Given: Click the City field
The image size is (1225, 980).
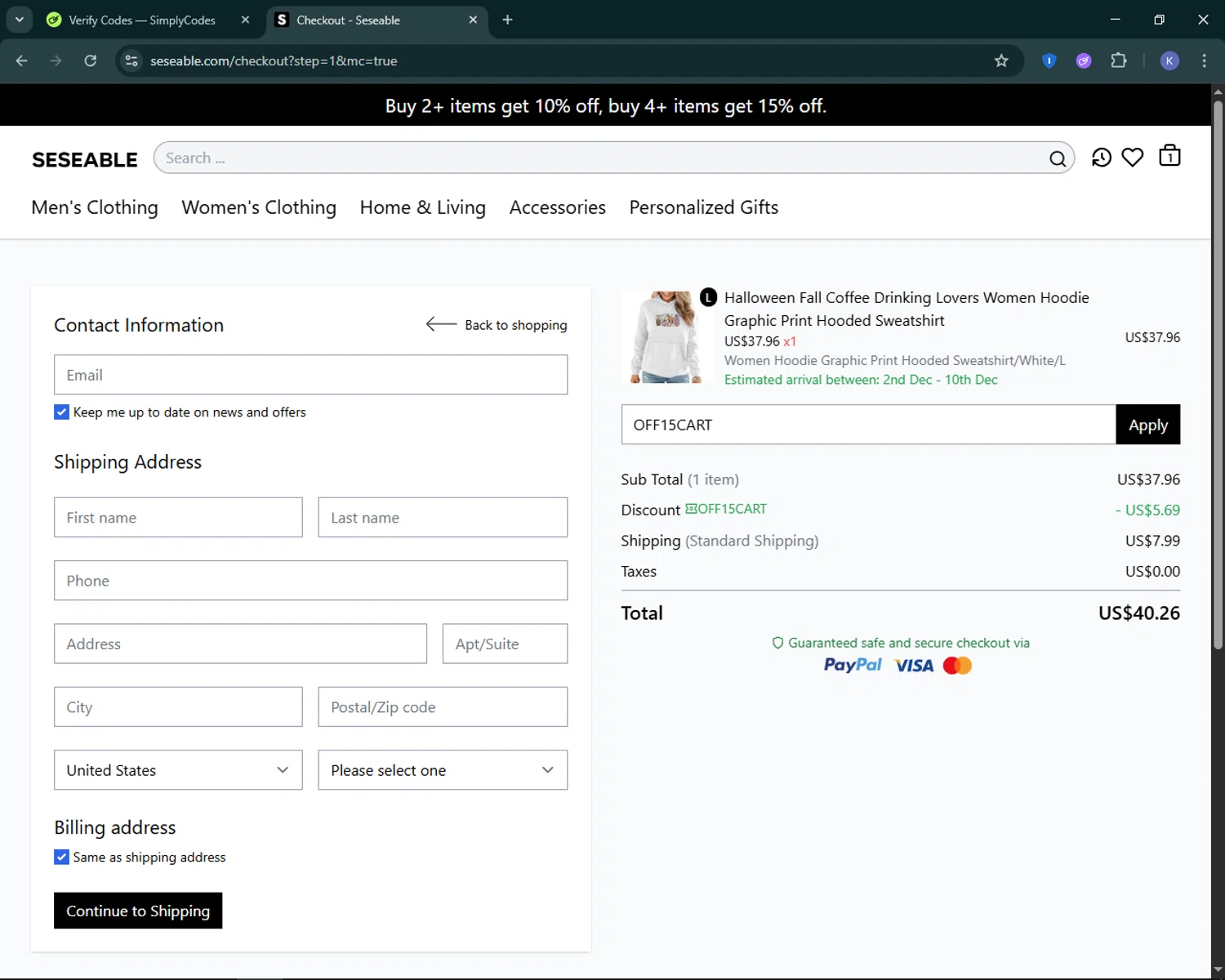Looking at the screenshot, I should (x=178, y=707).
